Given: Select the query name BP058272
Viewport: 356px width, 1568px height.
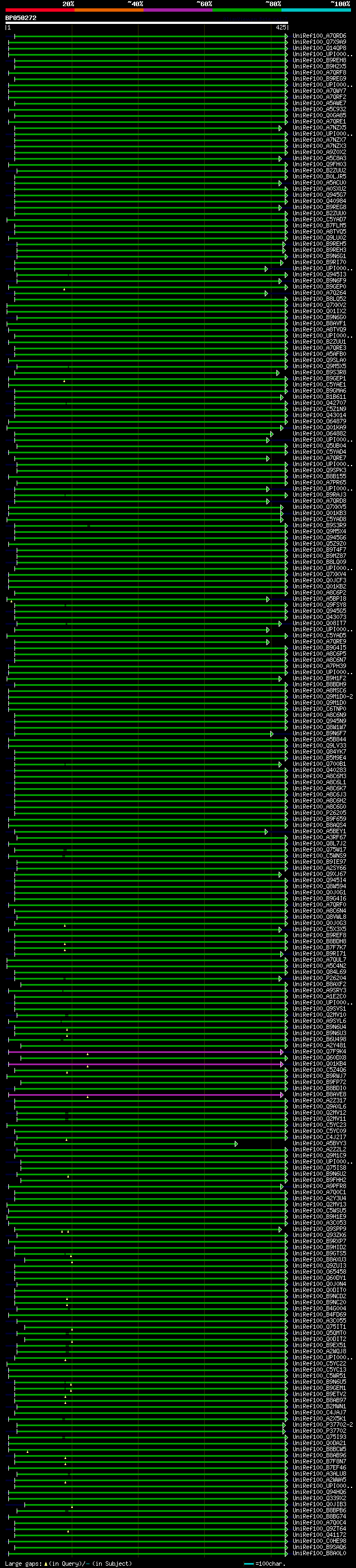Looking at the screenshot, I should point(21,18).
